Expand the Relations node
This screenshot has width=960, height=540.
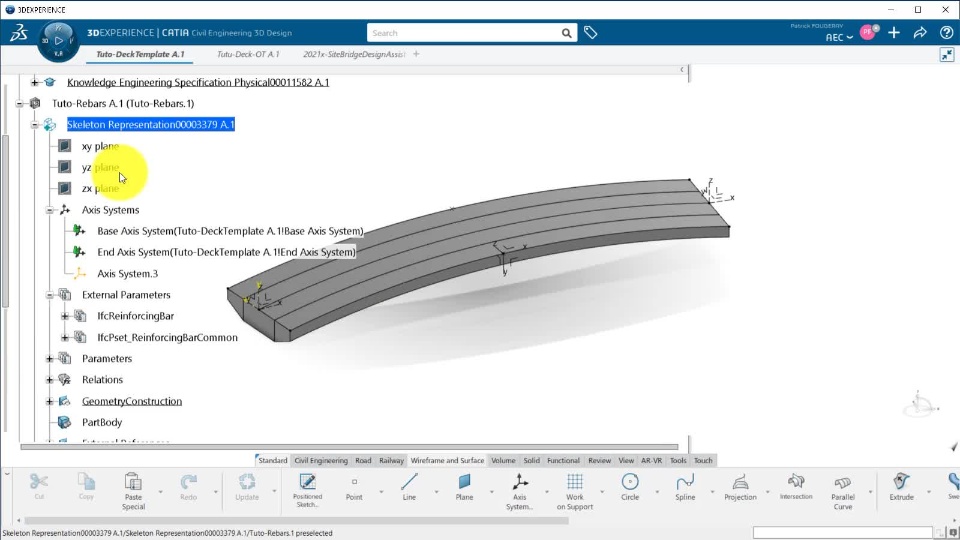pos(50,380)
